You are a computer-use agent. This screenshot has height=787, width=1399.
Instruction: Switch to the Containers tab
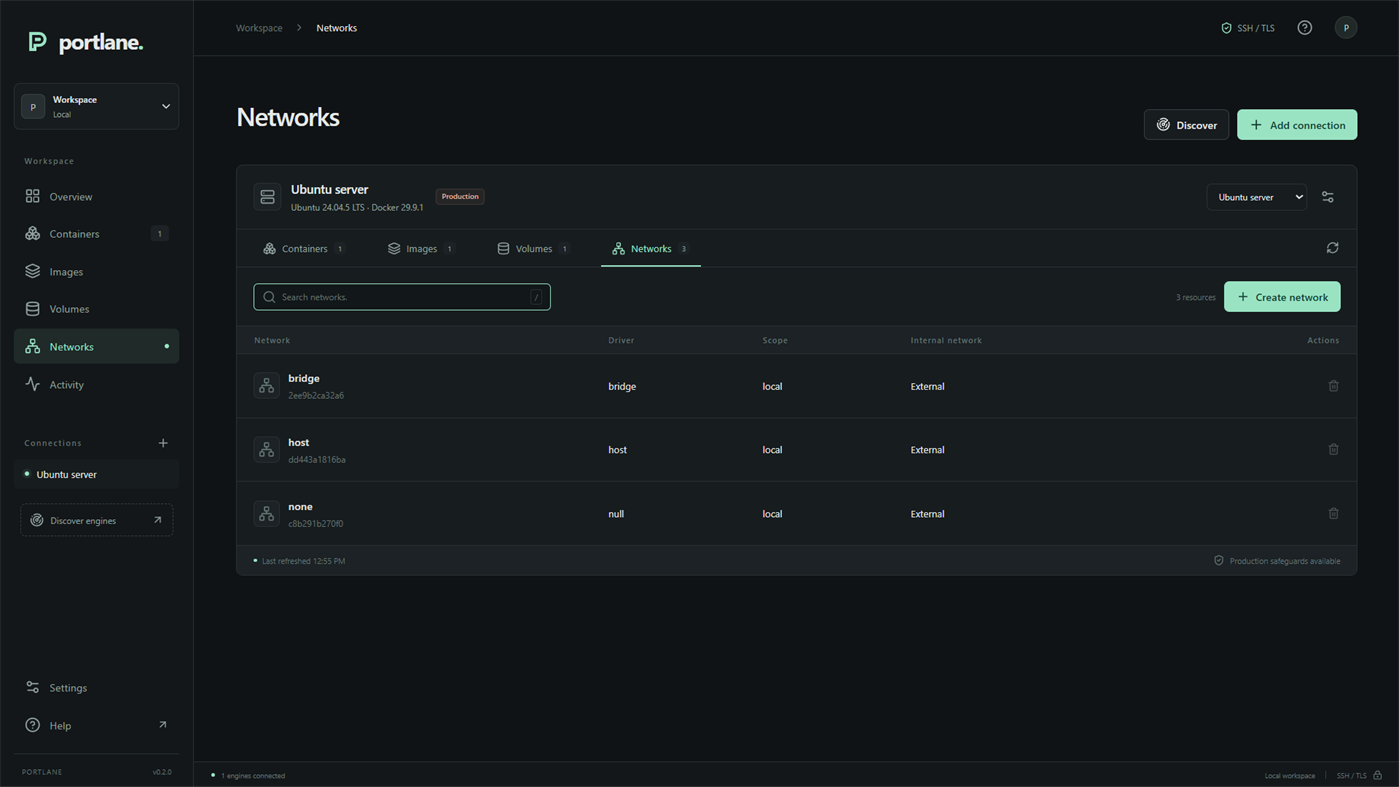coord(304,249)
